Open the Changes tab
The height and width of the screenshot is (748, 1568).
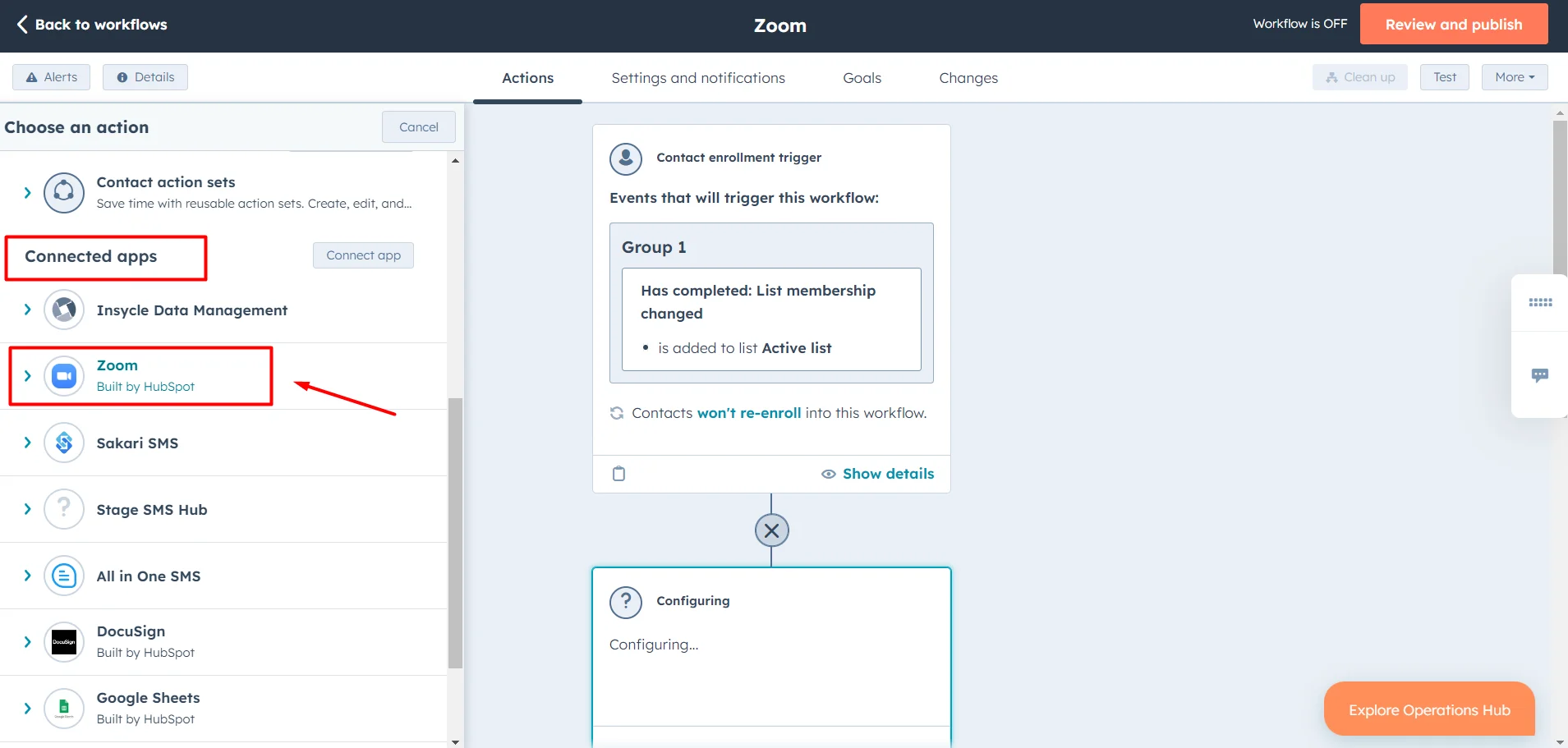tap(968, 78)
